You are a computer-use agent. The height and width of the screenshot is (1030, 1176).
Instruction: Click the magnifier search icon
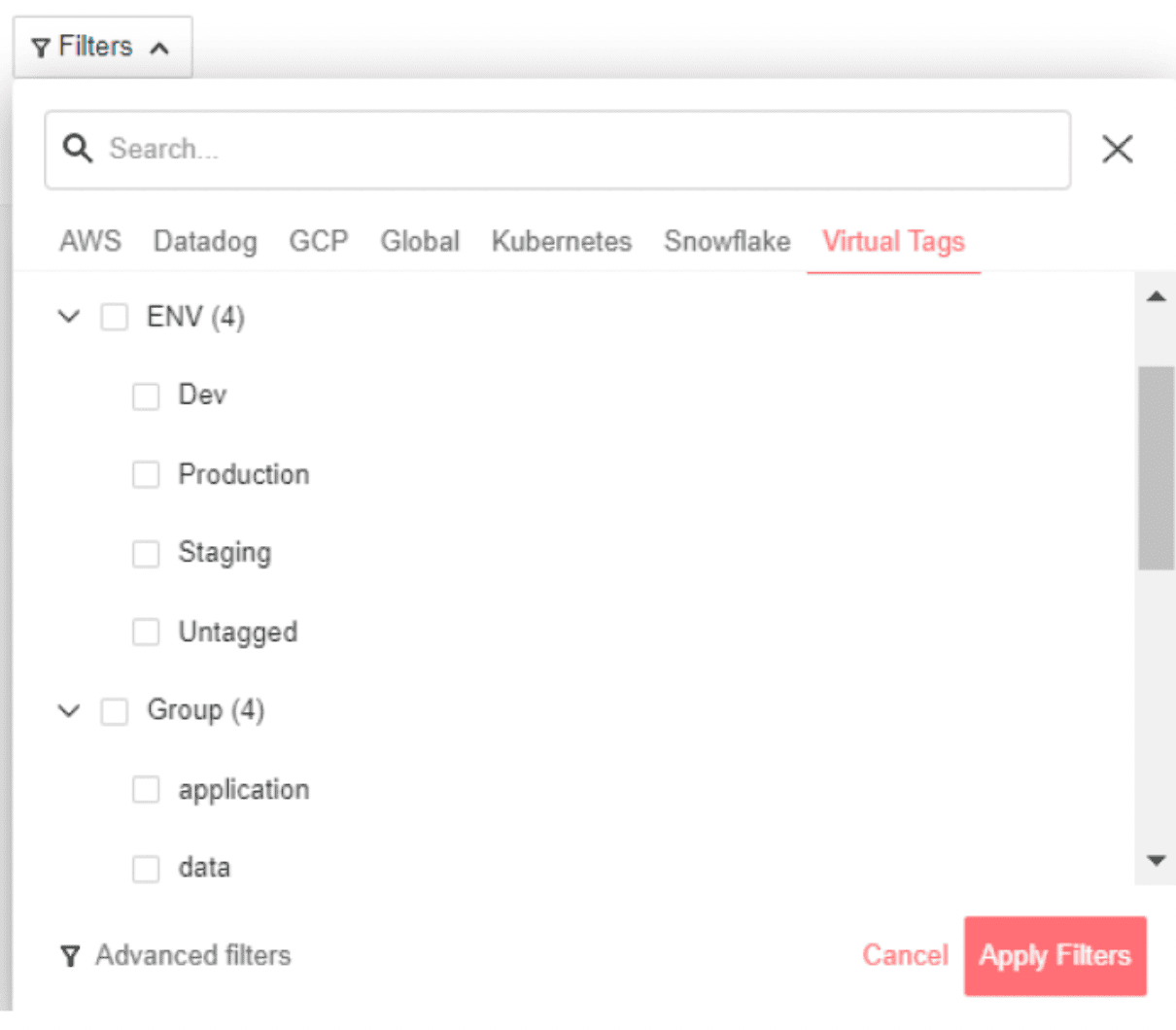pos(78,149)
